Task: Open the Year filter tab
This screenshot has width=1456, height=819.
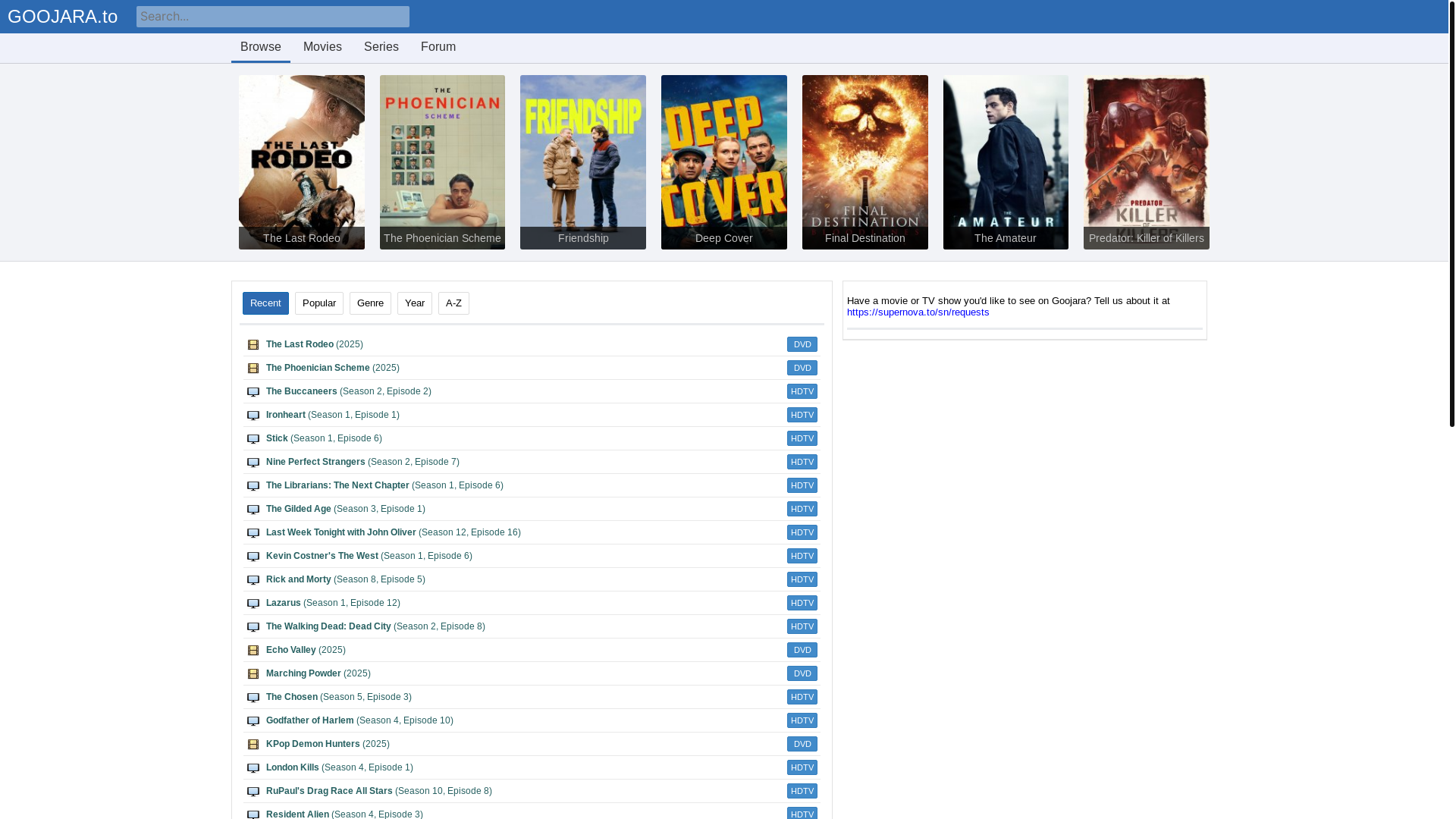Action: 414,303
